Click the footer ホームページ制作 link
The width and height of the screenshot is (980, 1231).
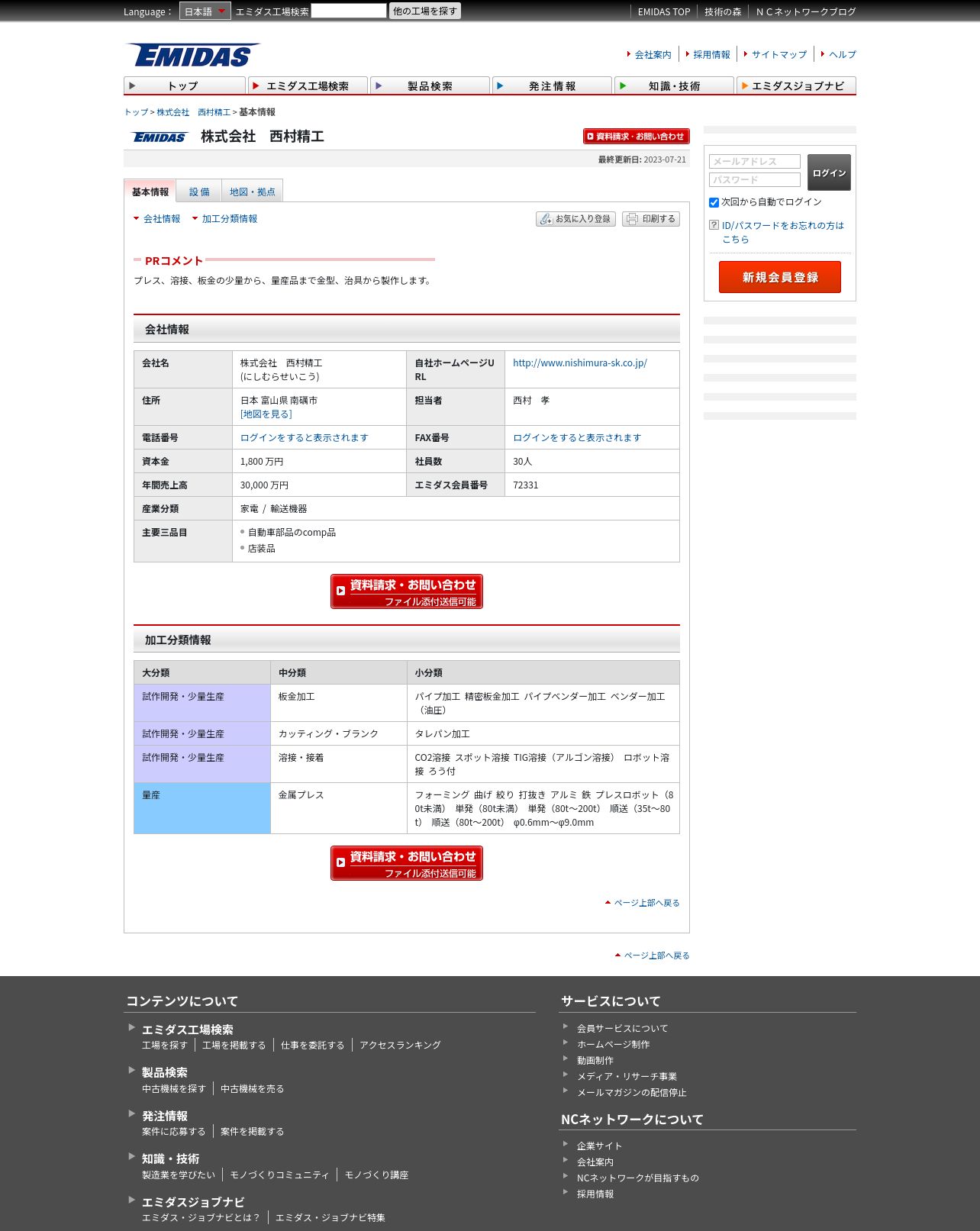tap(614, 1045)
